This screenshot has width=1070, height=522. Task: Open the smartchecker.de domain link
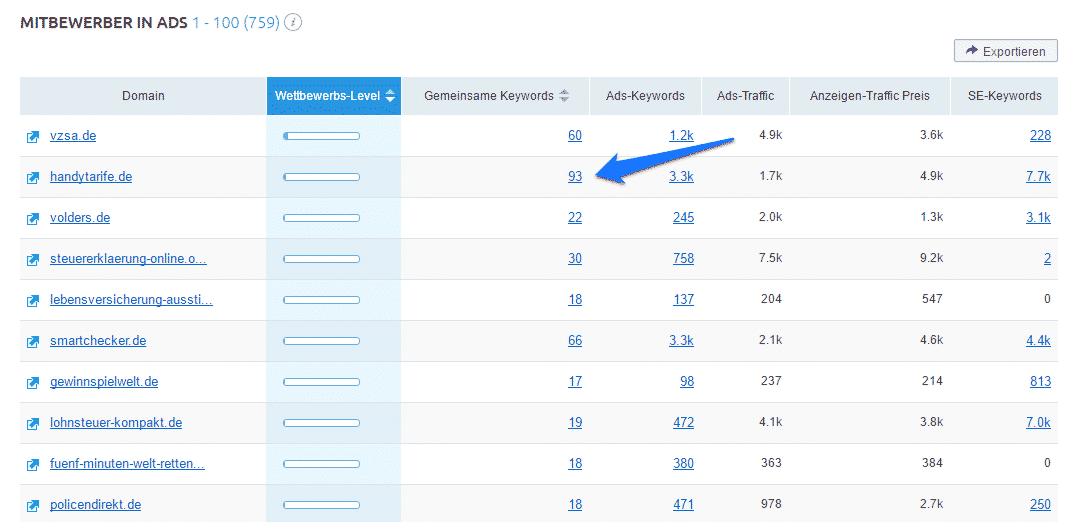98,340
